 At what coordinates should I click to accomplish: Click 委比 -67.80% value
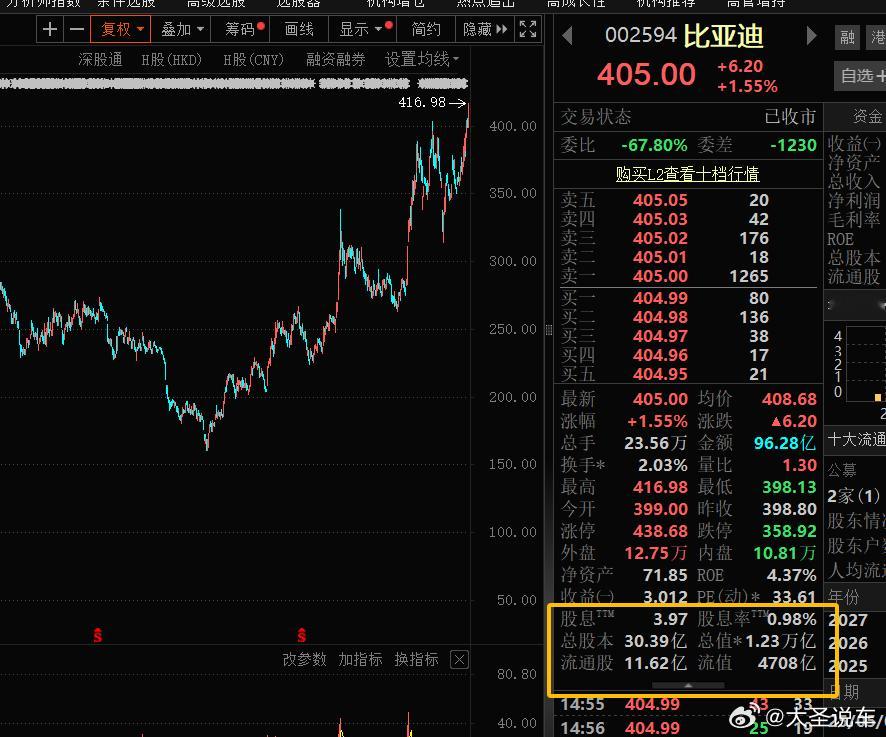pyautogui.click(x=654, y=145)
